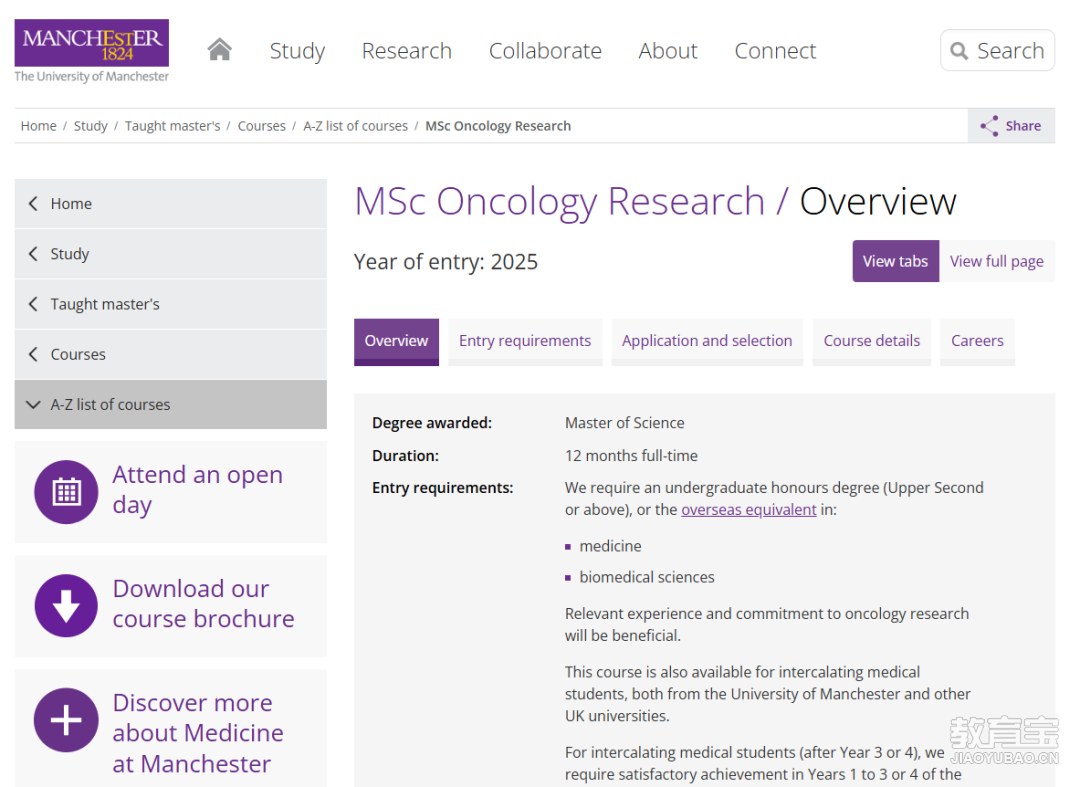This screenshot has height=787, width=1080.
Task: Open the Attend an open day link
Action: click(198, 490)
